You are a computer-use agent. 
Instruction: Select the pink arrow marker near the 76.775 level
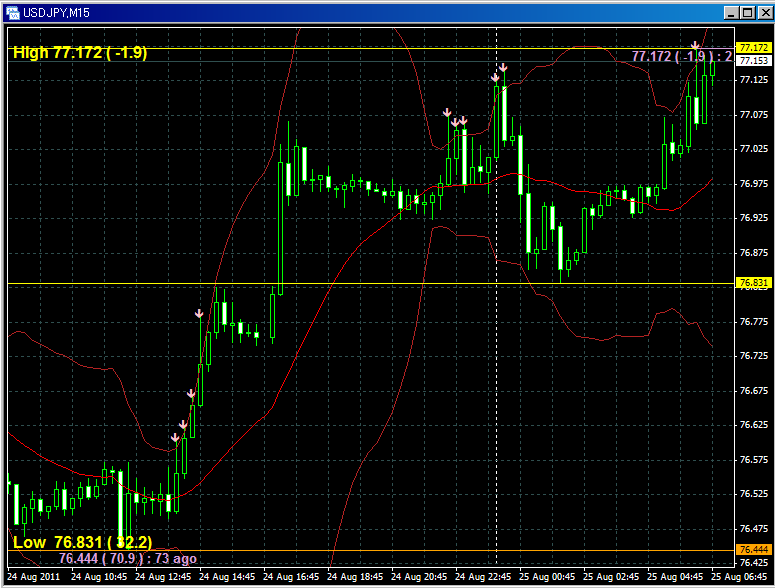199,314
